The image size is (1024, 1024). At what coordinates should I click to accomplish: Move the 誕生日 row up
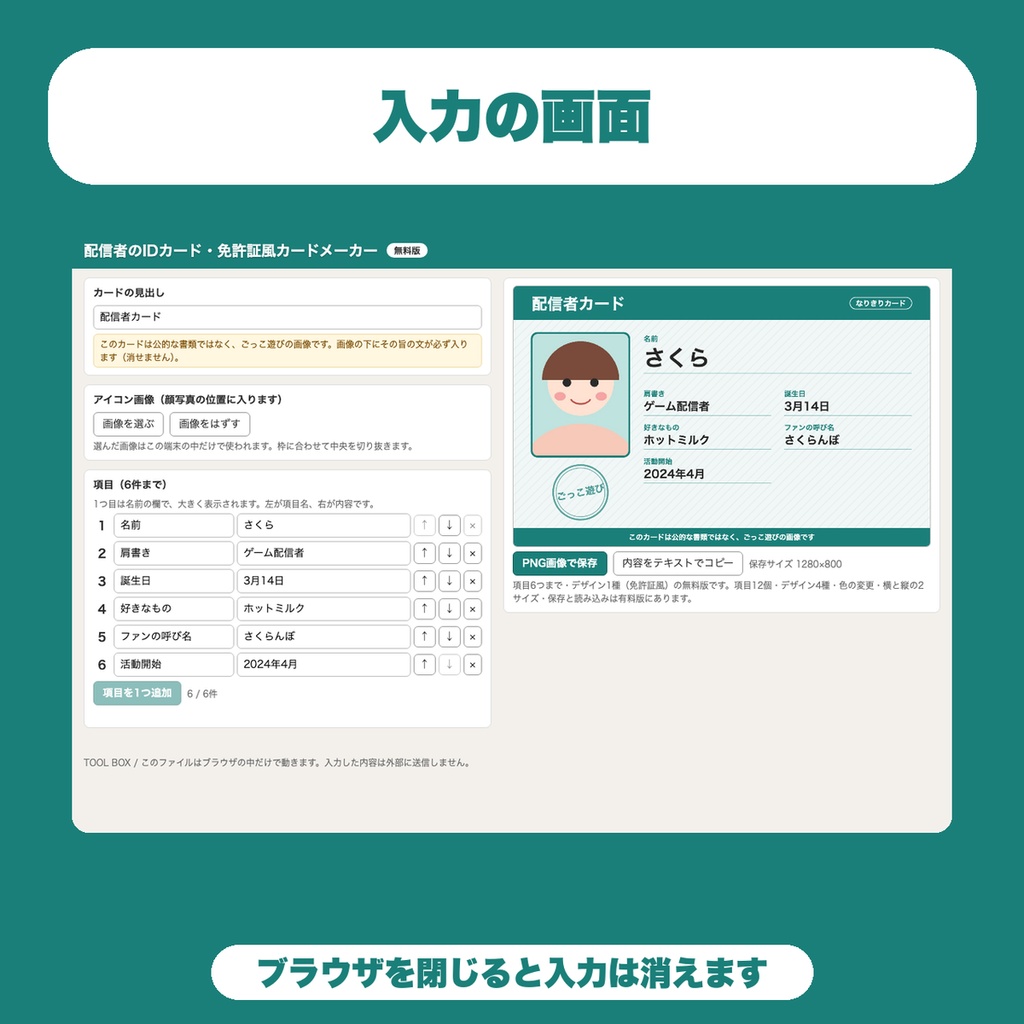coord(424,581)
